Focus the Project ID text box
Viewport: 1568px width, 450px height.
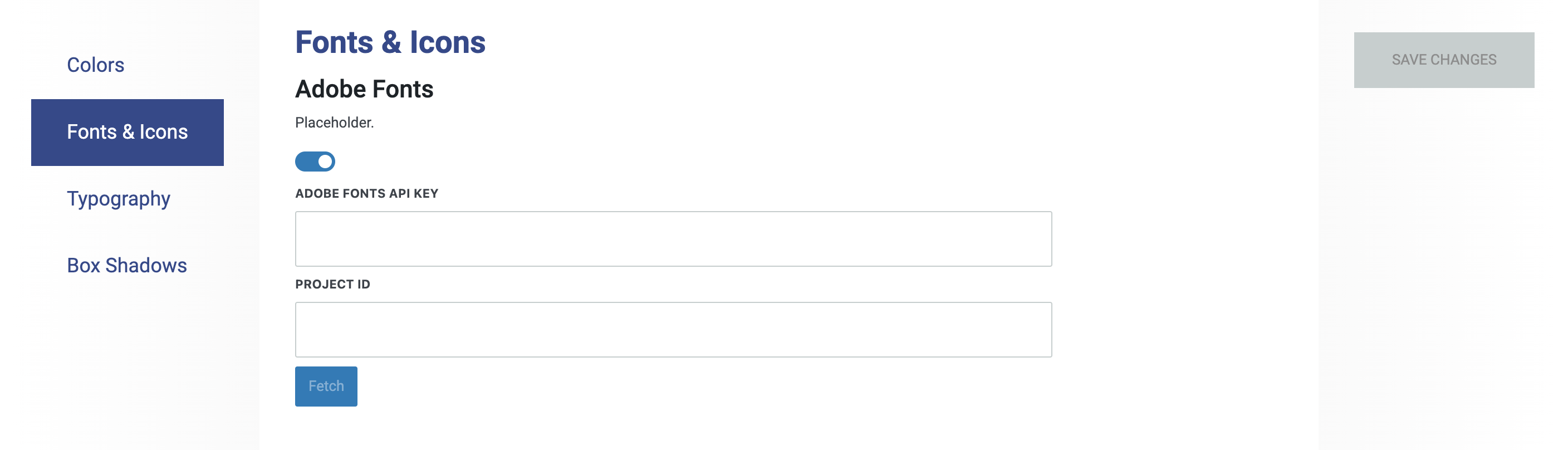tap(673, 330)
